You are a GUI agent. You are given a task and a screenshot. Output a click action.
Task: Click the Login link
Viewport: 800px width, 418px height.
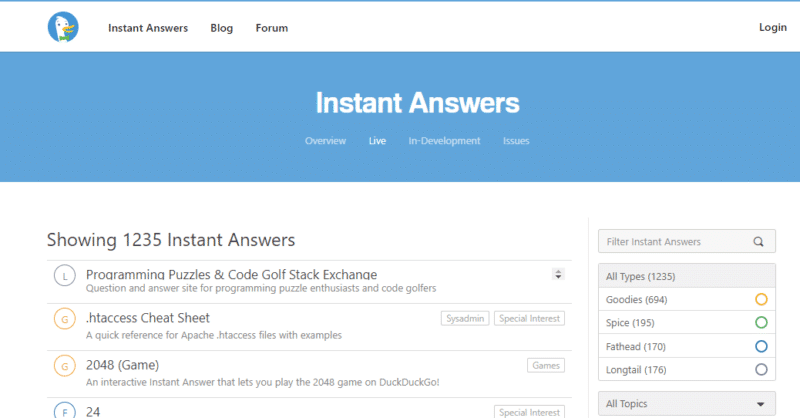pos(772,28)
